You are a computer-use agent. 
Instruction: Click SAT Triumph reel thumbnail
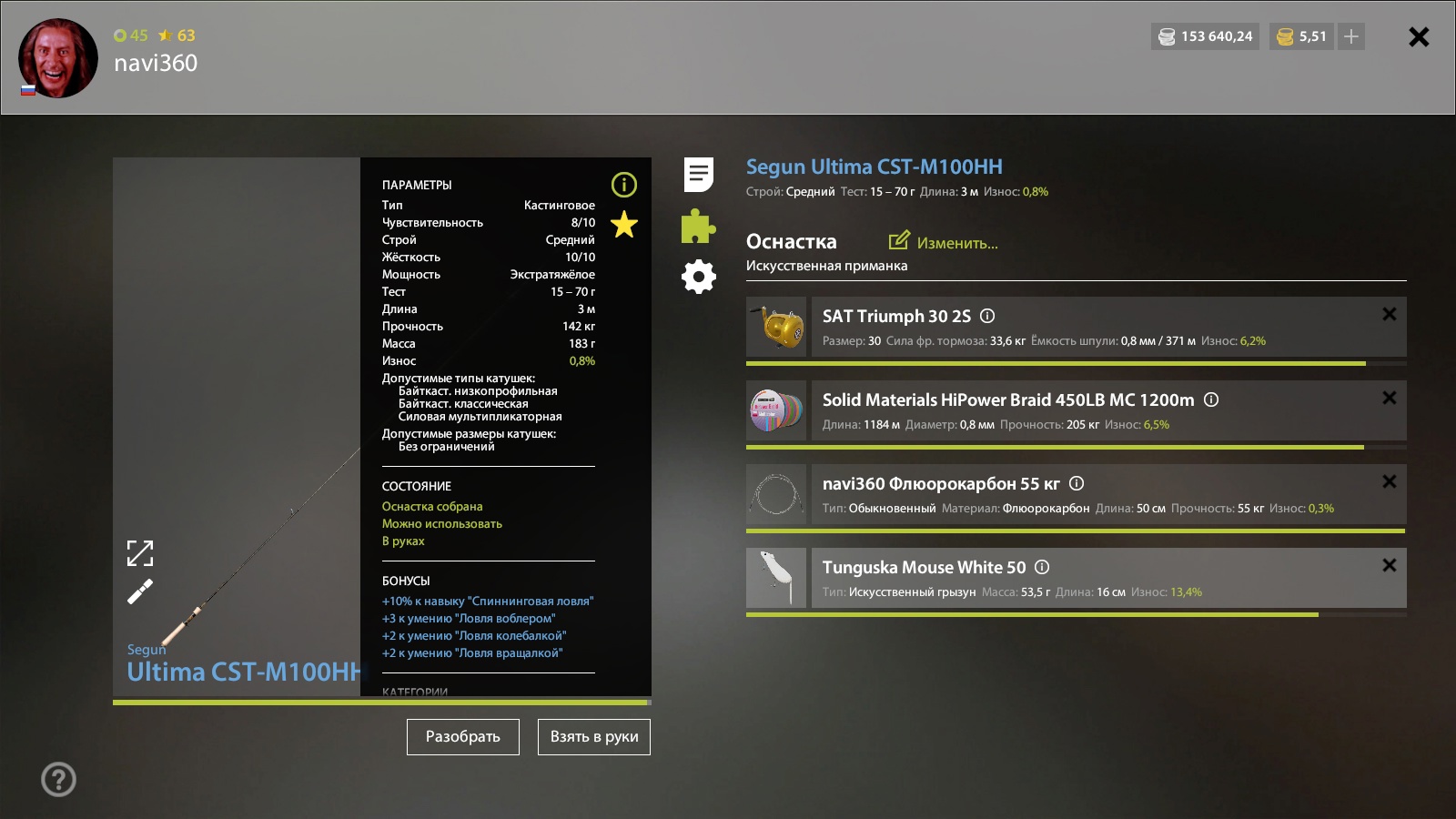click(776, 327)
